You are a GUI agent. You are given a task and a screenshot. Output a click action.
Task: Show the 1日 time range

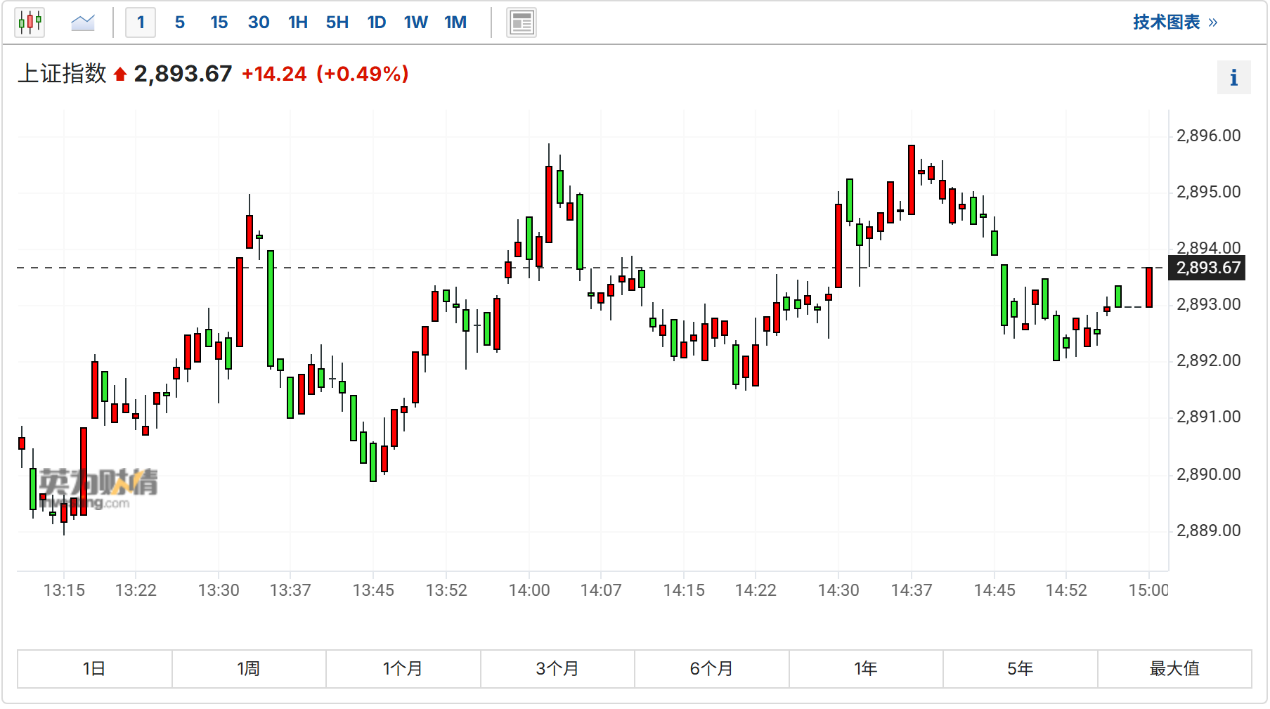[x=94, y=669]
